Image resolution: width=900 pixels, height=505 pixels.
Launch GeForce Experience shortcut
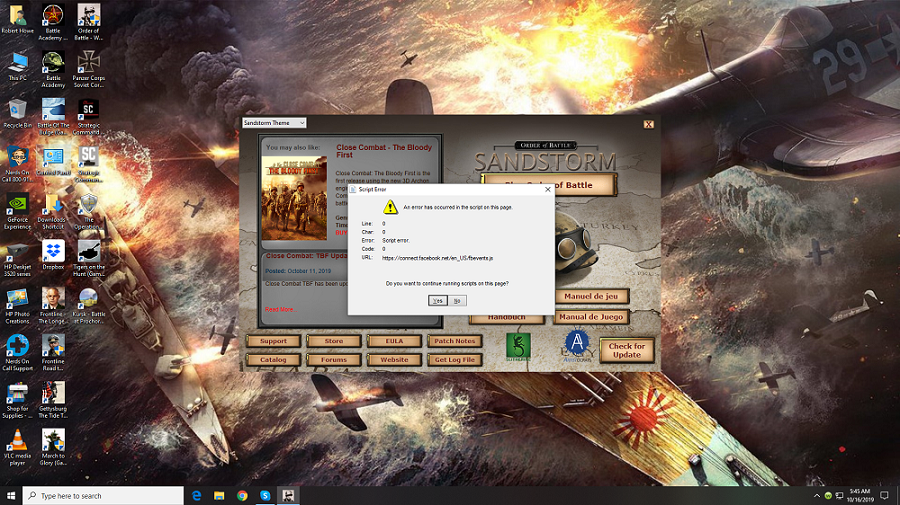[x=18, y=211]
